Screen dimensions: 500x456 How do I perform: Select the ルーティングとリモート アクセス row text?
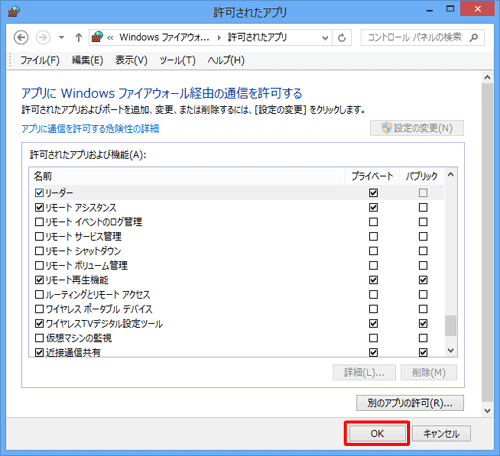[x=98, y=295]
